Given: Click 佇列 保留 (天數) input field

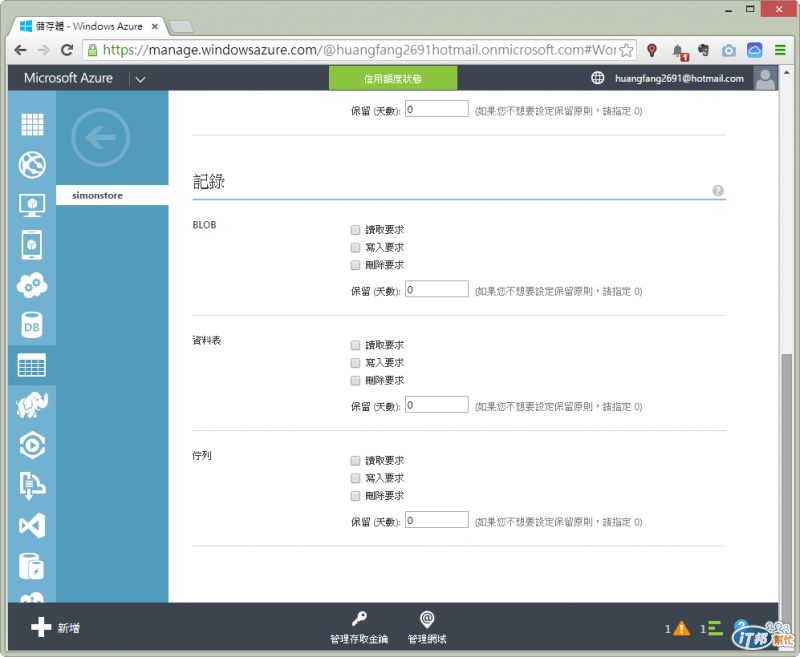Looking at the screenshot, I should (x=437, y=519).
